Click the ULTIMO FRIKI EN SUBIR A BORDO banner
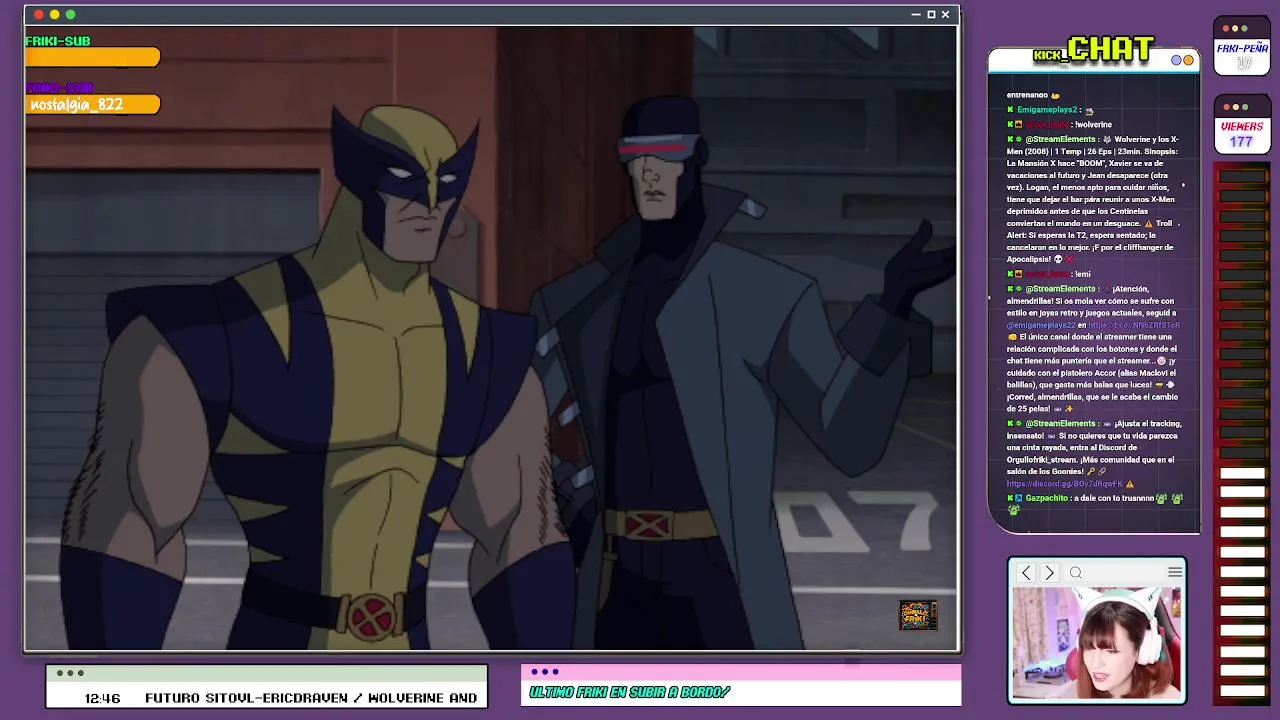1280x720 pixels. pyautogui.click(x=630, y=692)
